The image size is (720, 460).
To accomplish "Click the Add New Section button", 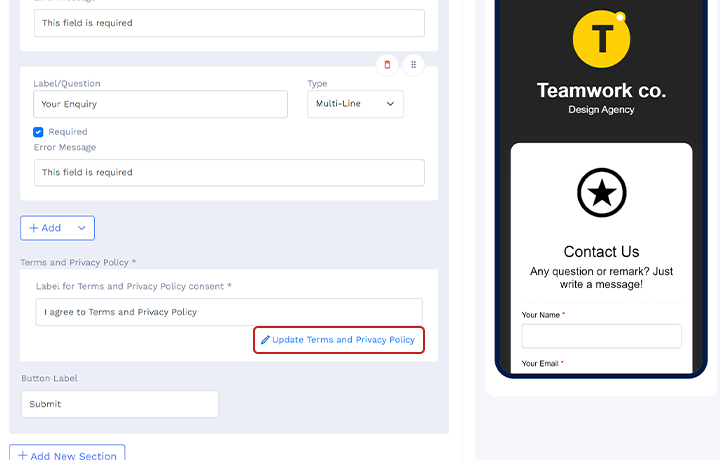I will [67, 452].
